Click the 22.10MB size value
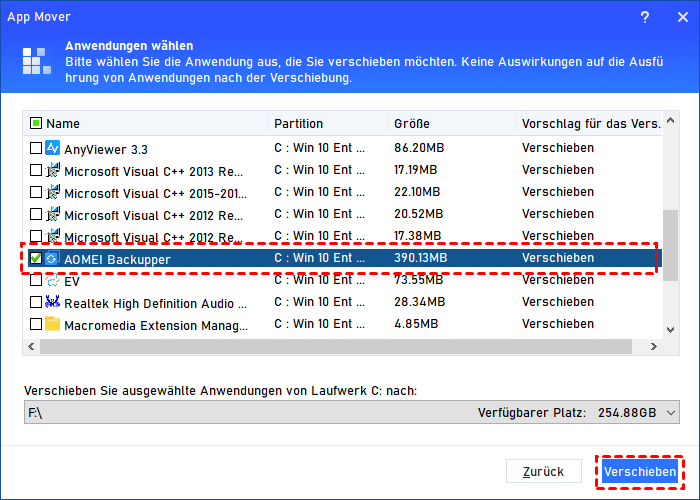700x500 pixels. click(x=417, y=192)
